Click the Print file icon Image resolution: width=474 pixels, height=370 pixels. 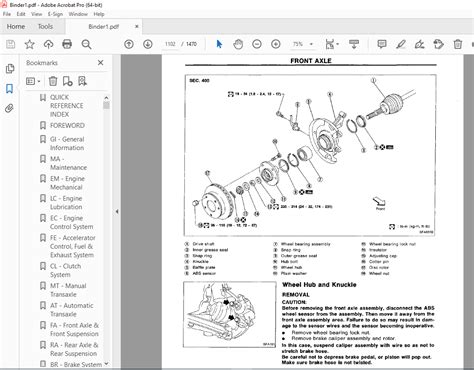[x=67, y=44]
